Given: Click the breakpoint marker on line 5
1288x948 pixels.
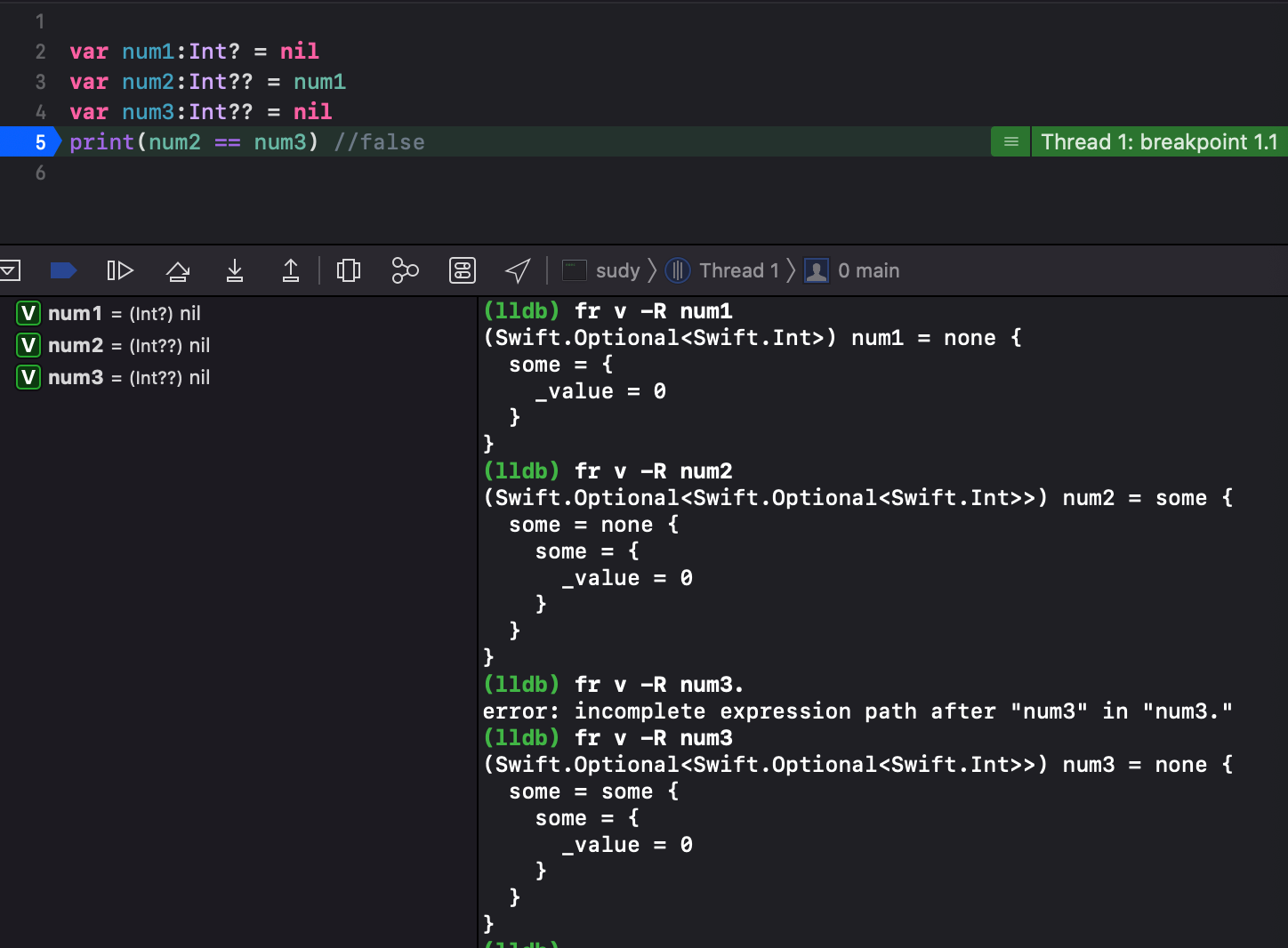Looking at the screenshot, I should 30,142.
